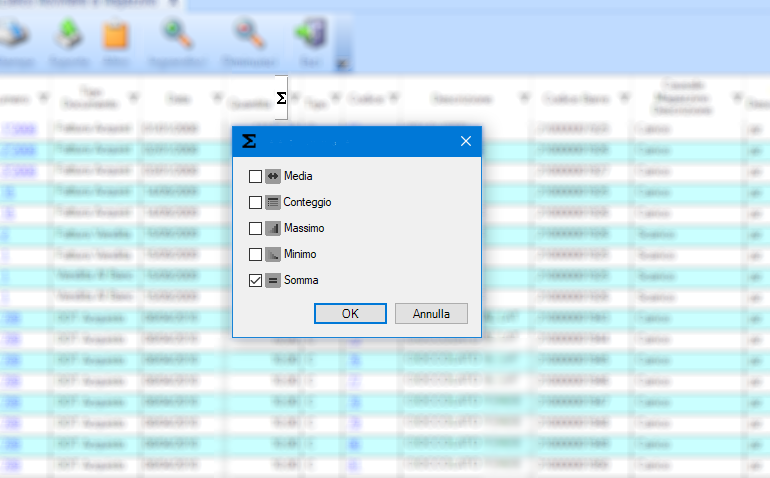Click the exit door toolbar icon
This screenshot has height=478, width=770.
pos(307,37)
